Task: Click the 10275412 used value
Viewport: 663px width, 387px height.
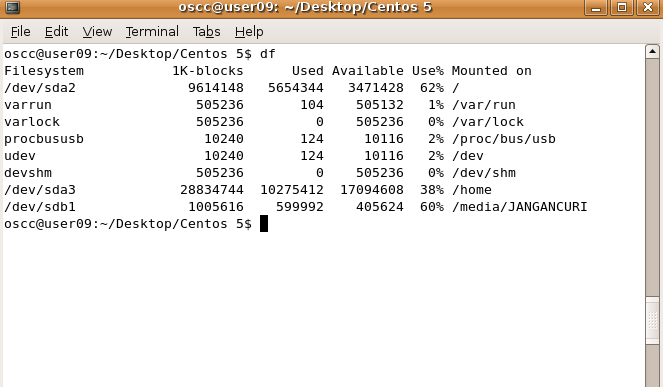Action: 292,190
